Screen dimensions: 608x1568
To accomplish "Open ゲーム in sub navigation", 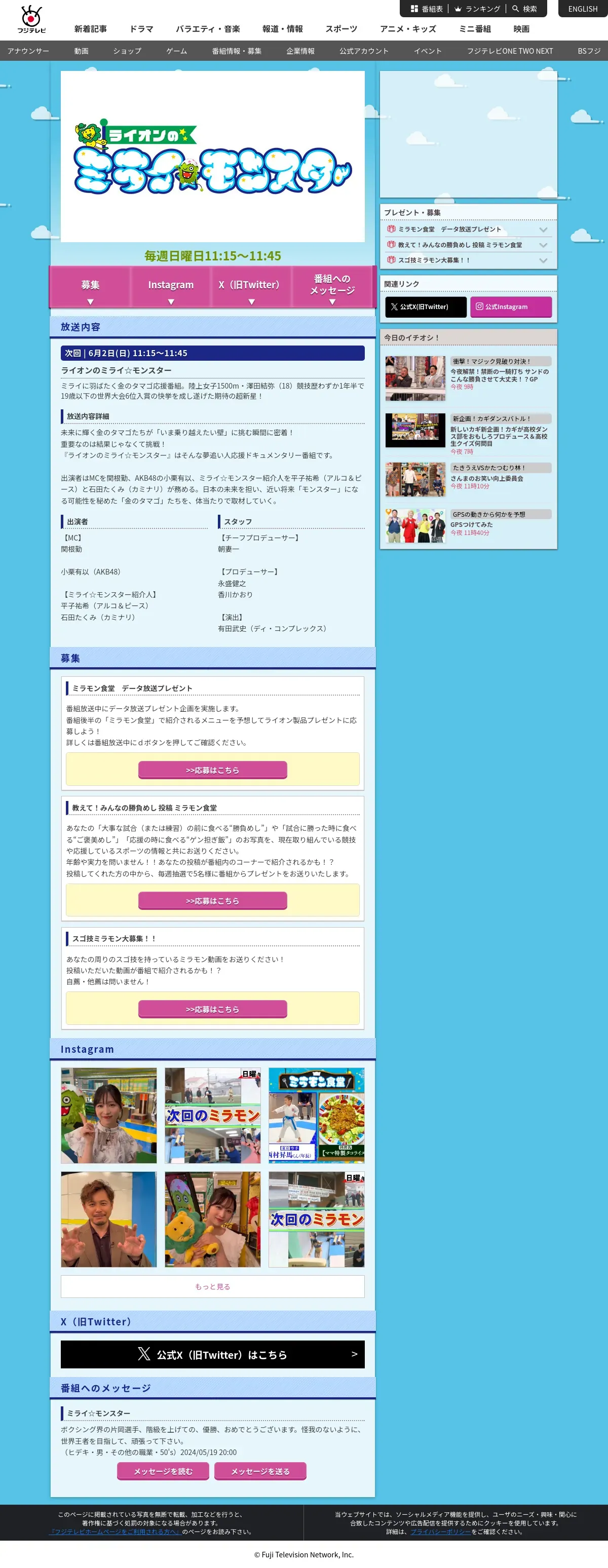I will [x=176, y=51].
